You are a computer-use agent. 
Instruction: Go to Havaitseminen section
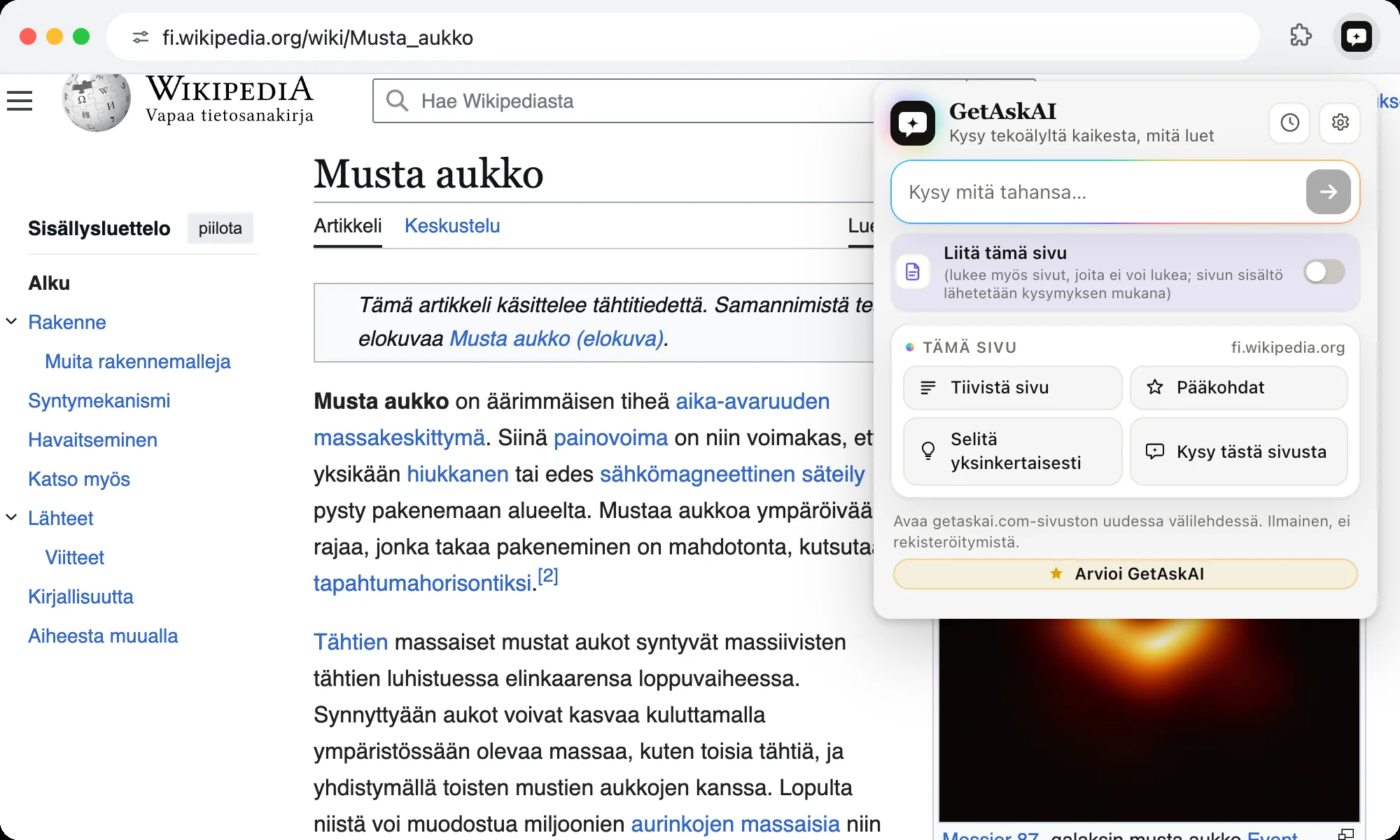93,440
